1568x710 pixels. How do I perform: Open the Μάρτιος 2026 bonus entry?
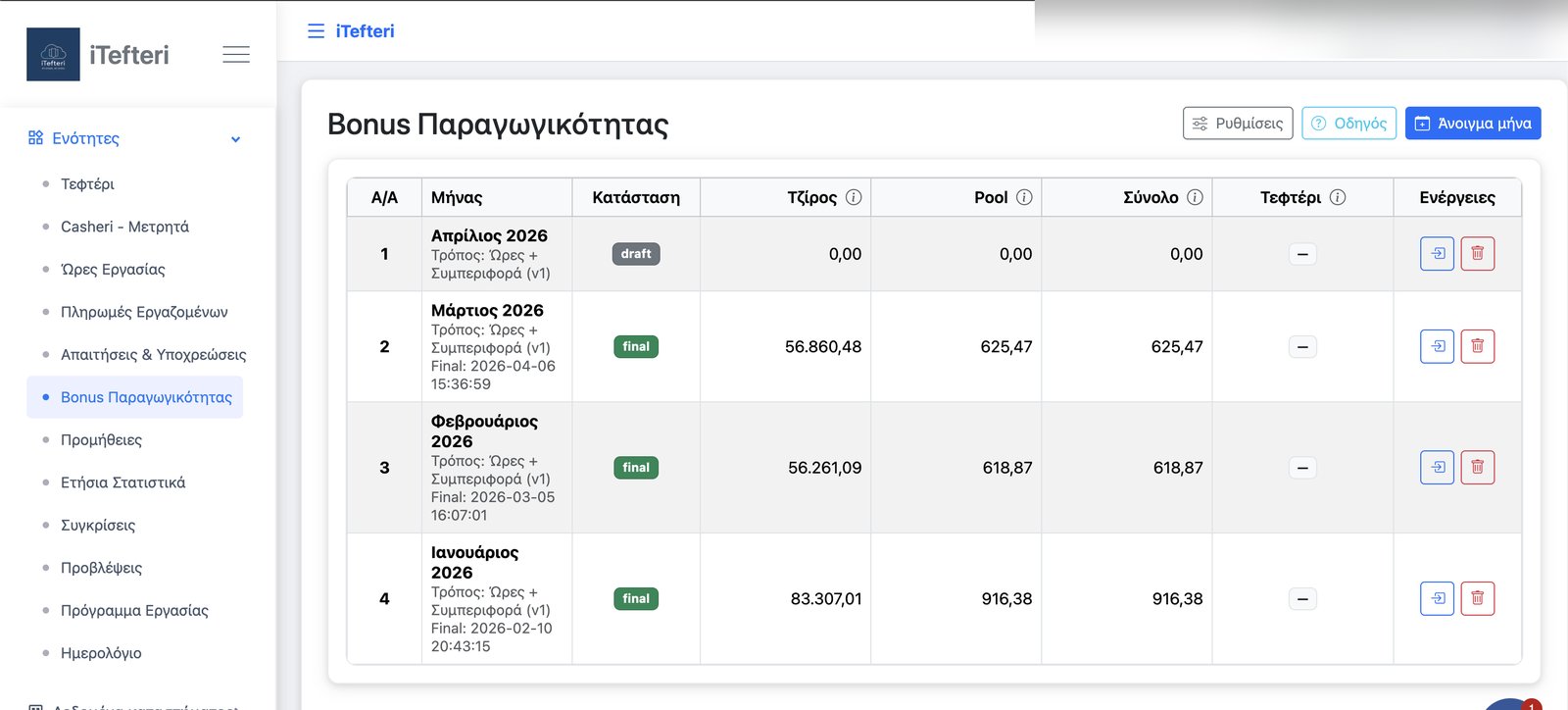pos(1438,346)
